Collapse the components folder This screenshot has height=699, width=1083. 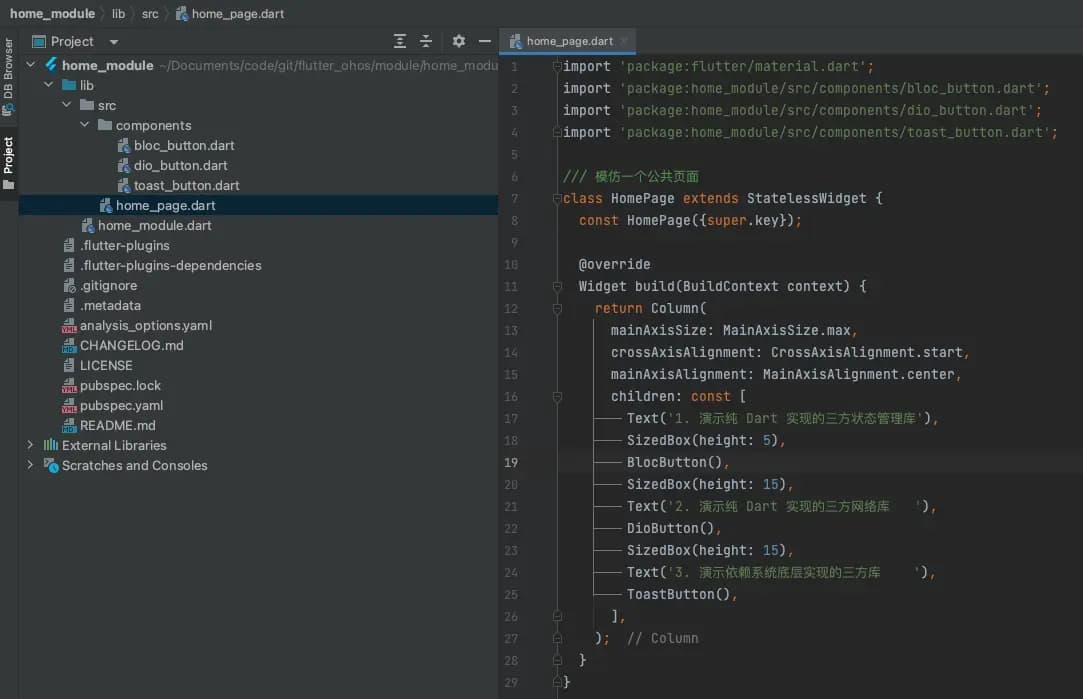coord(85,125)
